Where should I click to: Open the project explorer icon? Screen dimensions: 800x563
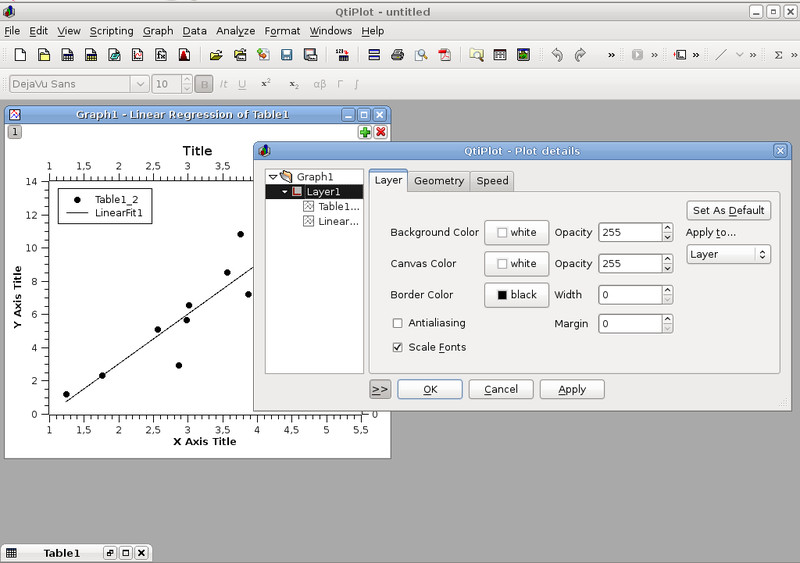[477, 55]
